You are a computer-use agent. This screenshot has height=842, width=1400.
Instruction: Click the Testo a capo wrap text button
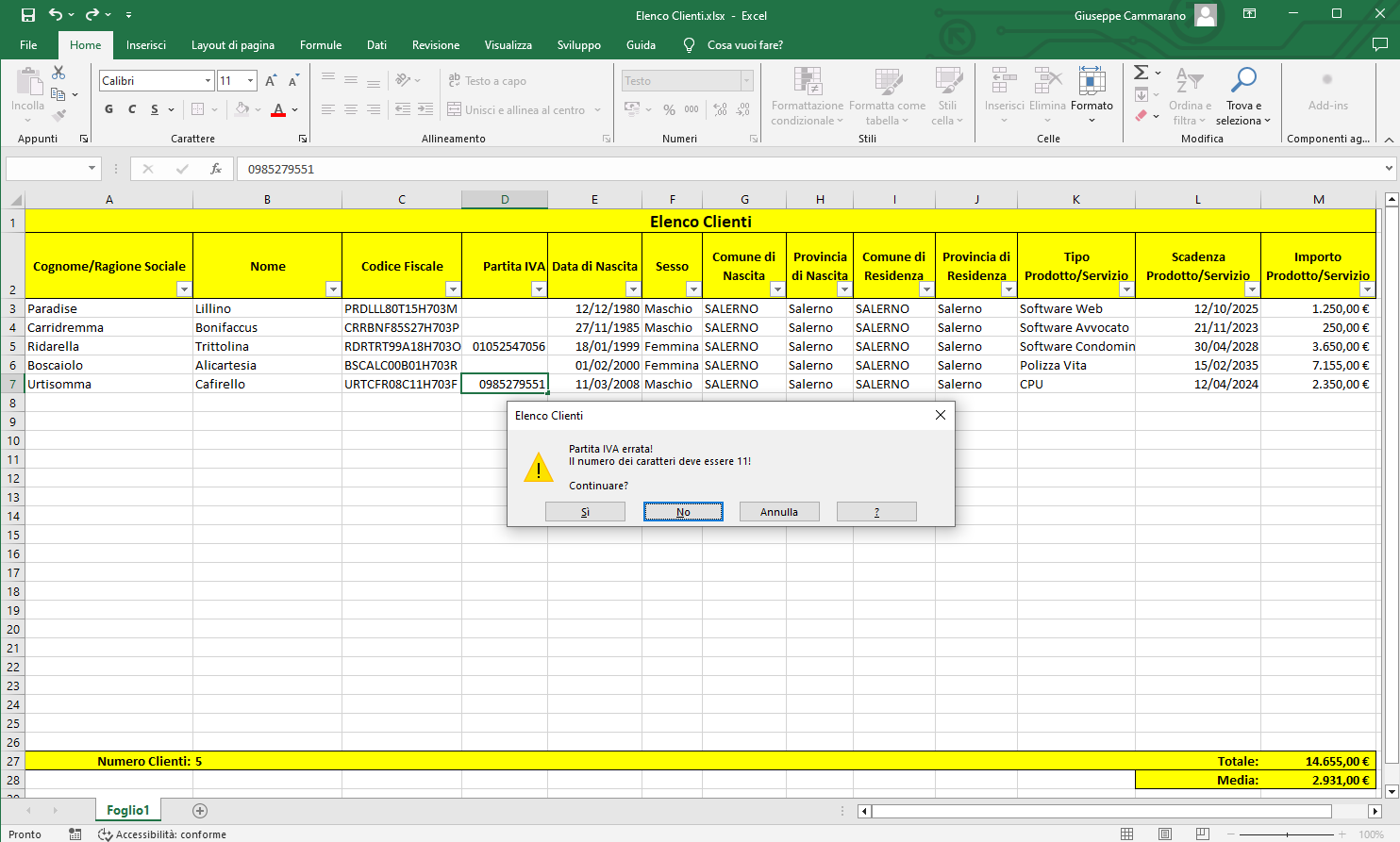(487, 81)
